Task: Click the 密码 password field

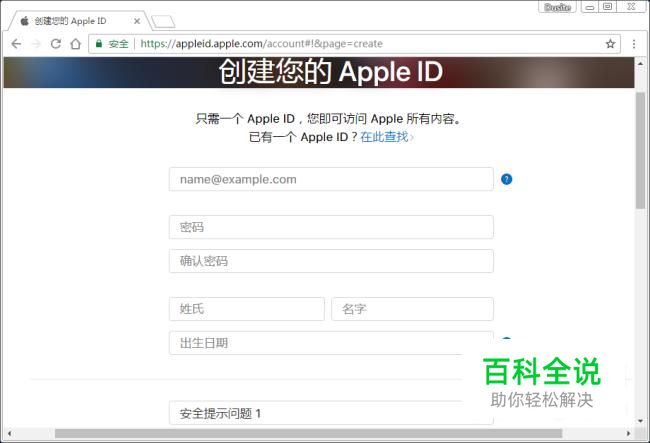Action: coord(331,227)
